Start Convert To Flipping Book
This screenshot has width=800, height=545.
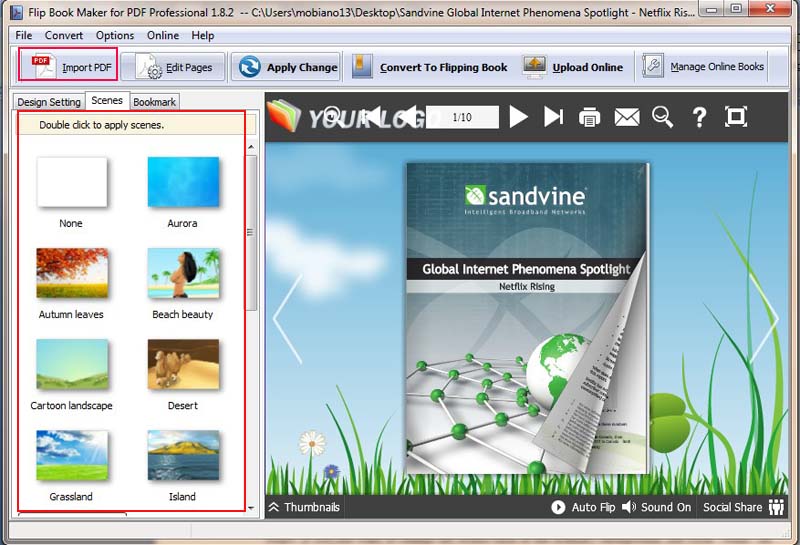point(430,67)
